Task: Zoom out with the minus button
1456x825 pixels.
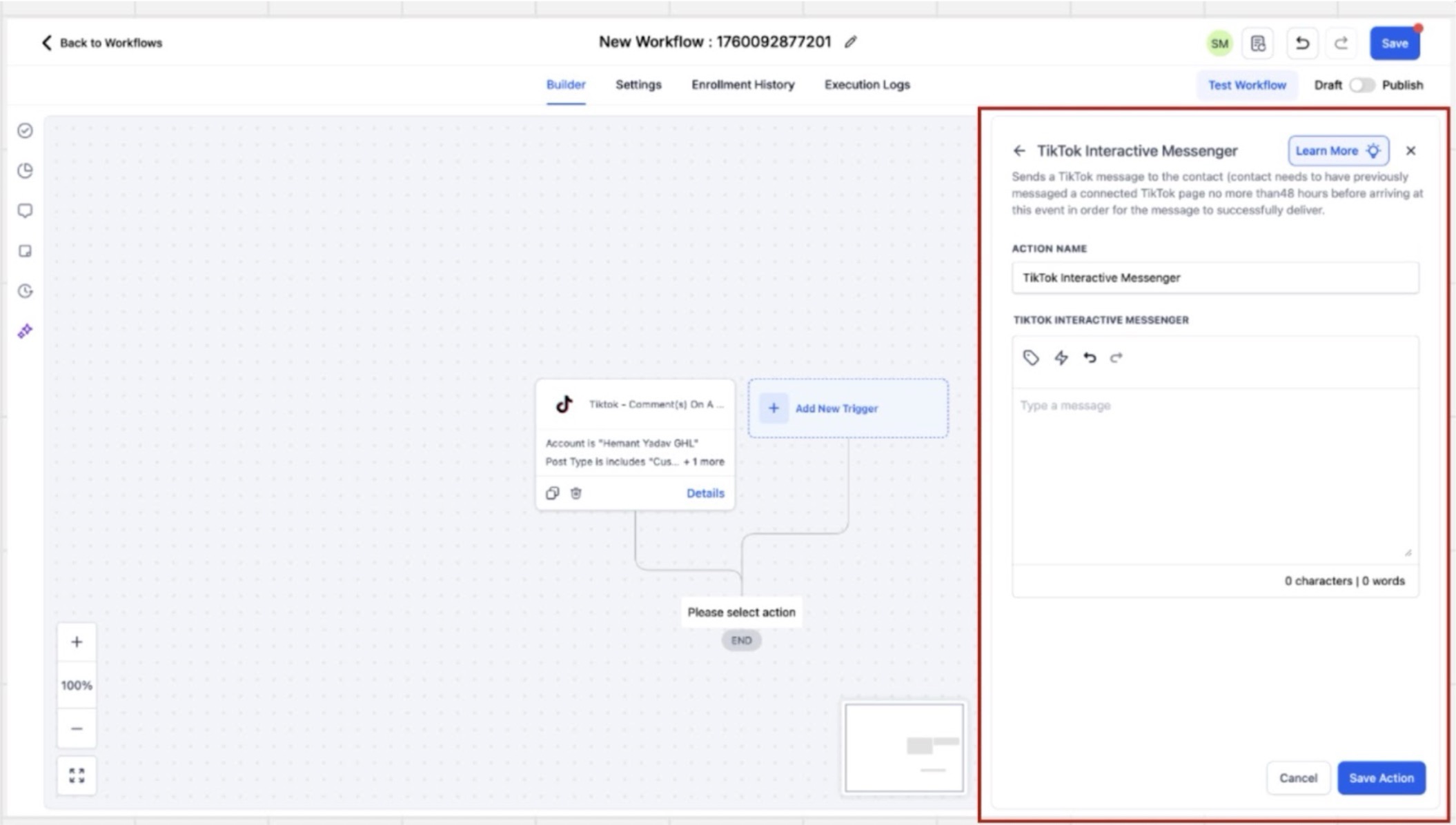Action: [x=77, y=728]
